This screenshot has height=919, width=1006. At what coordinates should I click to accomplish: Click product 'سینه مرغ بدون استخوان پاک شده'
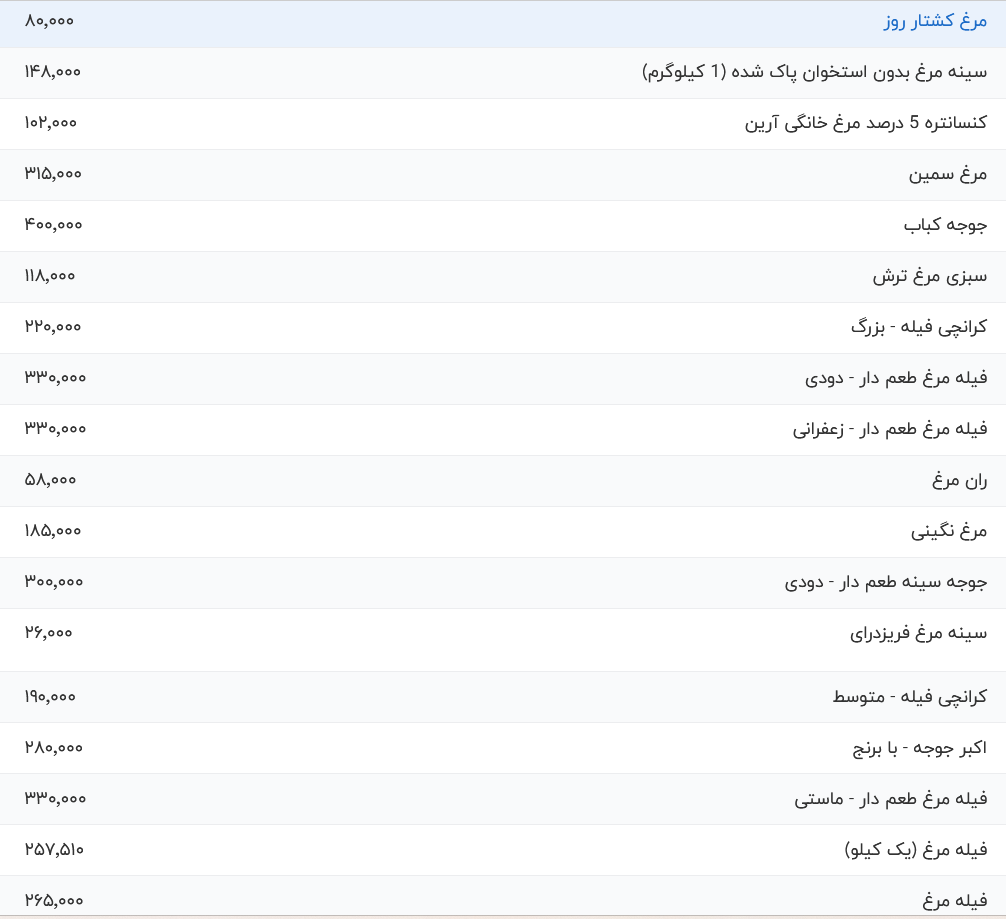(814, 72)
